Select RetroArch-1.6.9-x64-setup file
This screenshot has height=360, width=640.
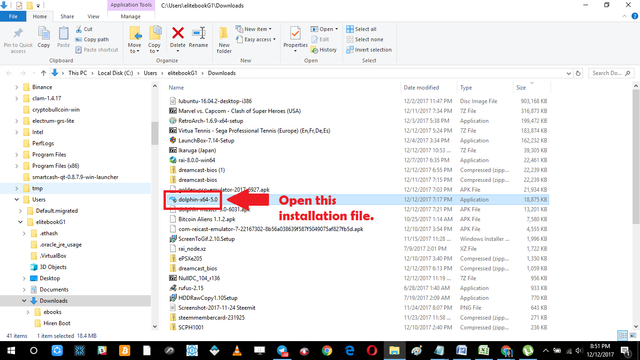point(211,121)
